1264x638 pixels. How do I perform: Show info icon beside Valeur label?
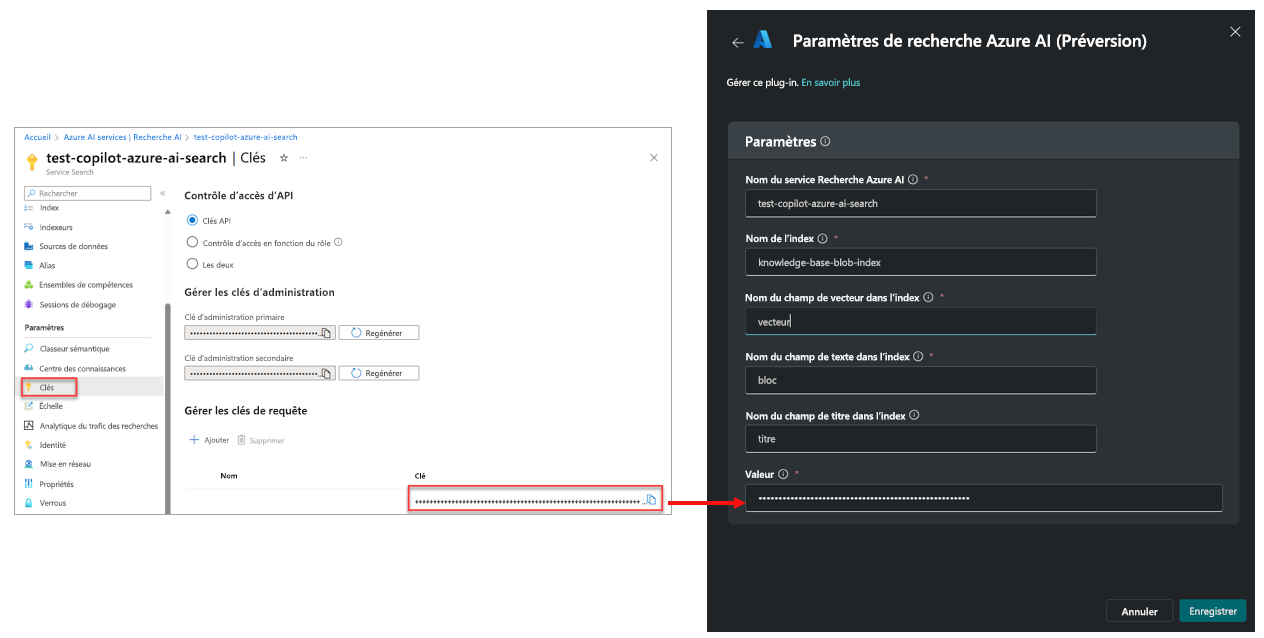tap(783, 474)
